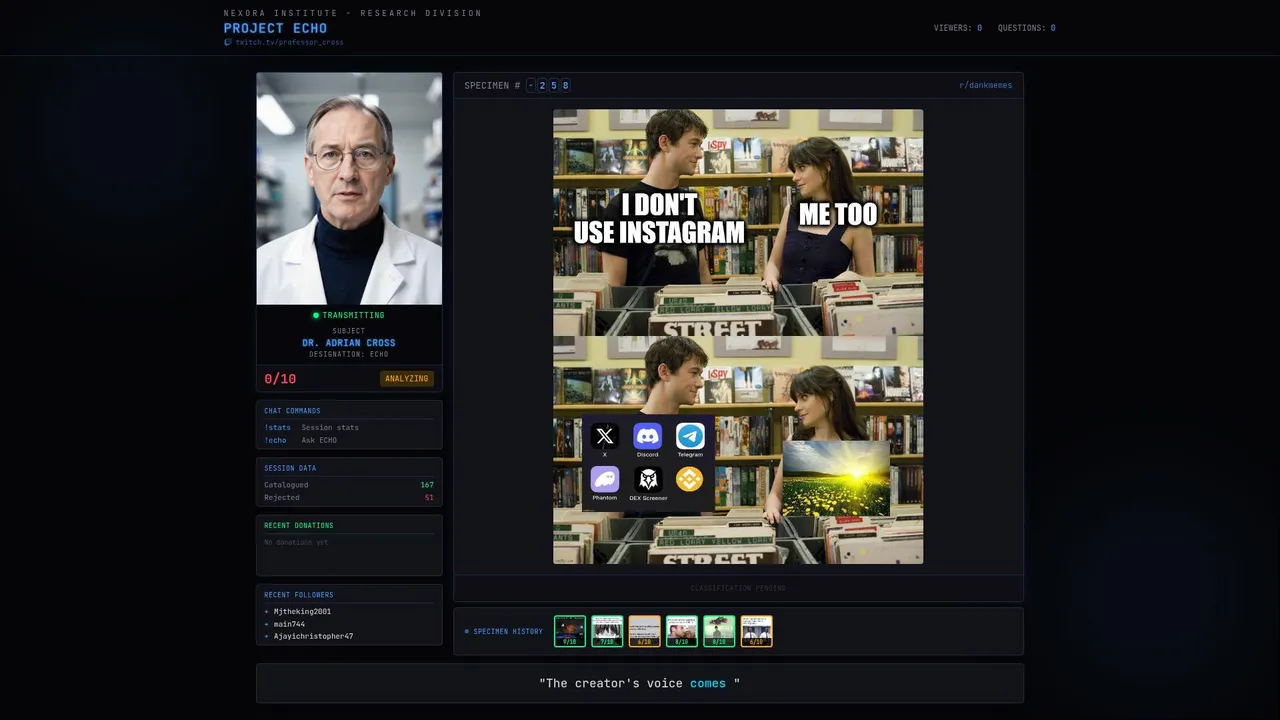Click the 'I DON'T USE INSTAGRAM' caption
The width and height of the screenshot is (1280, 720).
pos(659,219)
